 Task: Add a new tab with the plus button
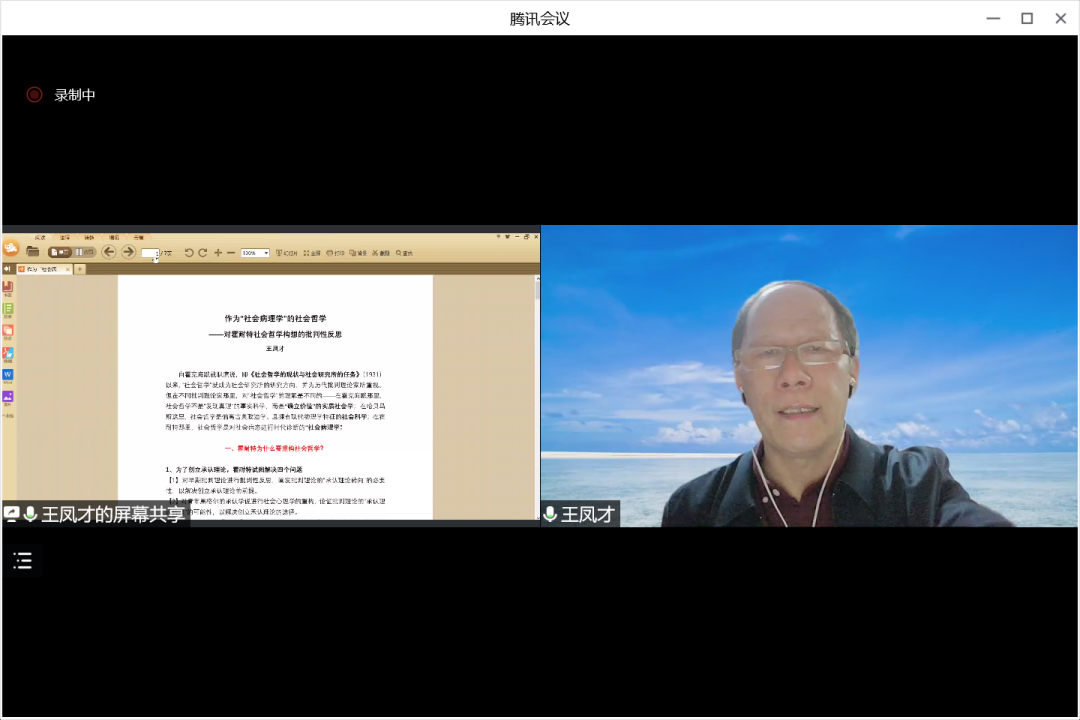tap(80, 269)
